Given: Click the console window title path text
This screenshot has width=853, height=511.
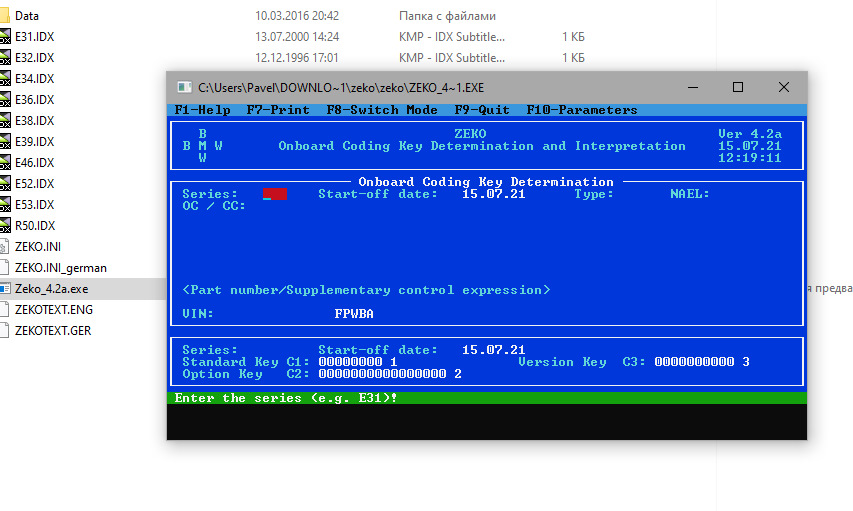Looking at the screenshot, I should (341, 88).
